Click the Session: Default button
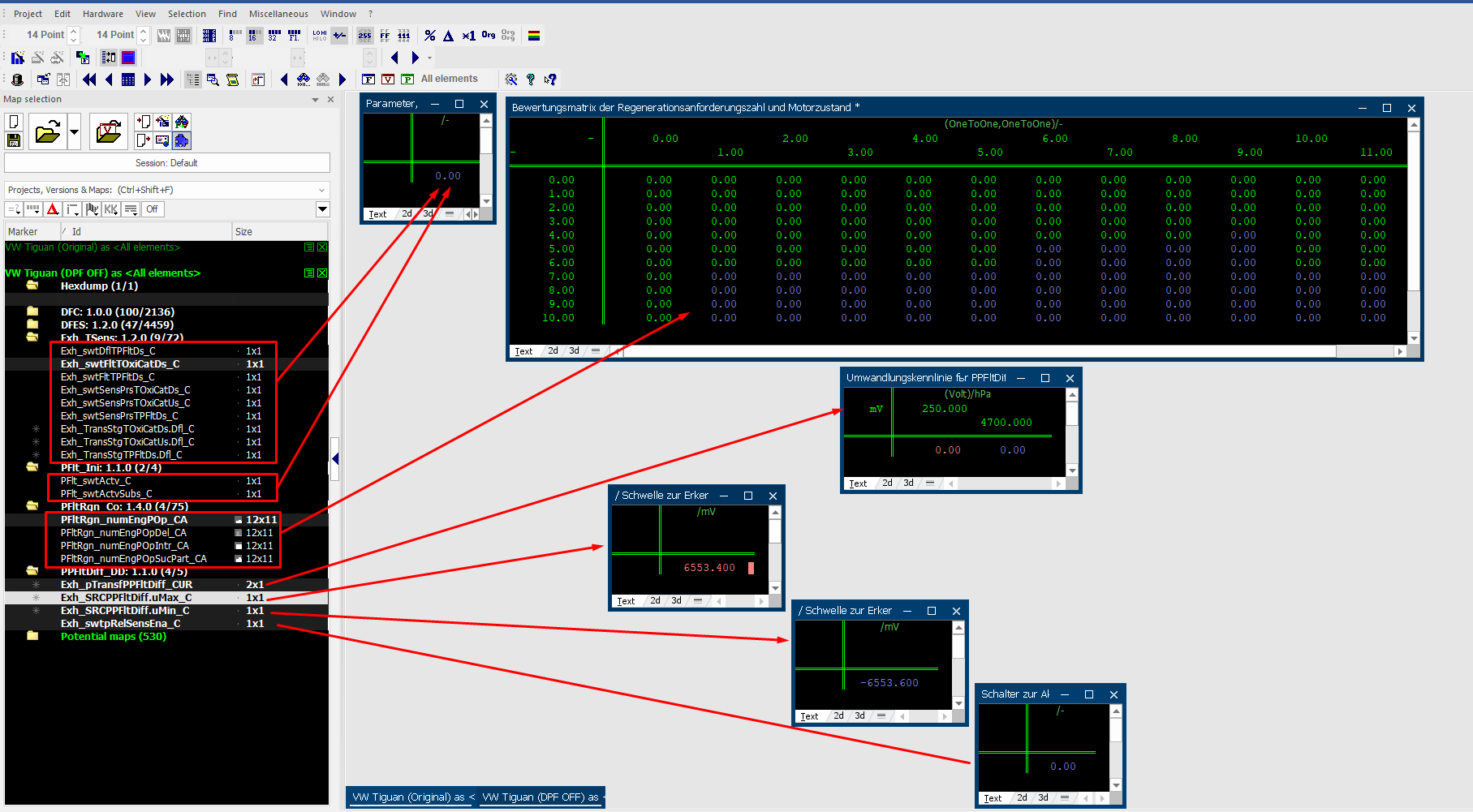The image size is (1473, 812). coord(166,163)
